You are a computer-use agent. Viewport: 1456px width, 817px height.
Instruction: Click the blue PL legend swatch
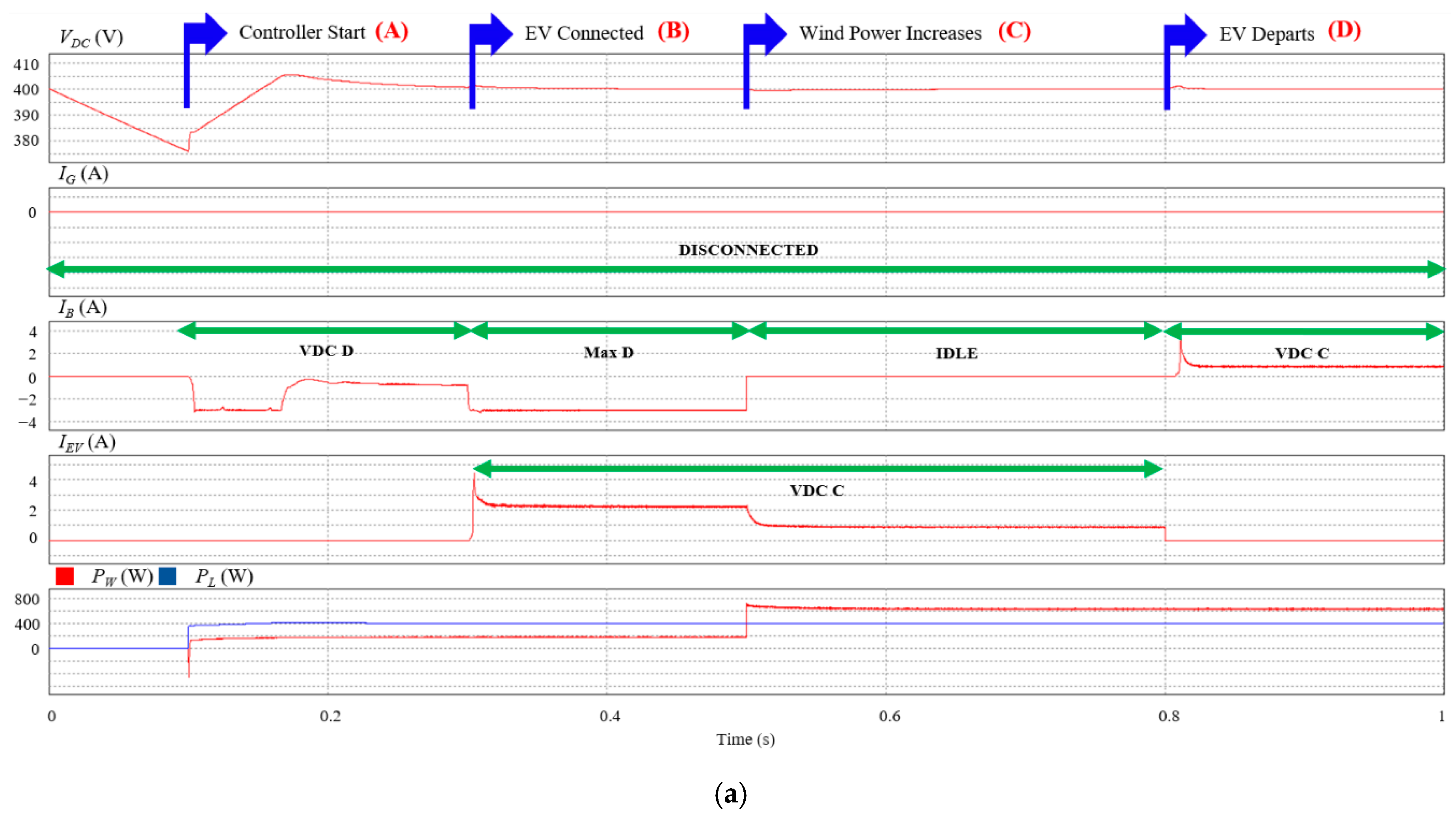(167, 576)
